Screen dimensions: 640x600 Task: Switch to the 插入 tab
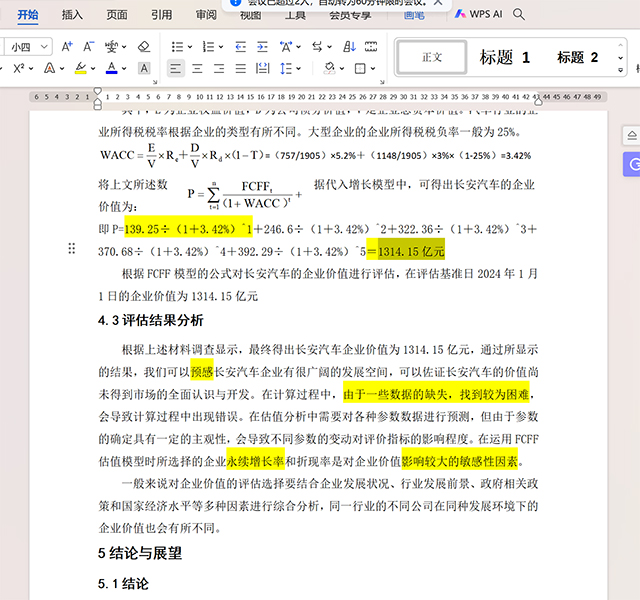(x=72, y=15)
